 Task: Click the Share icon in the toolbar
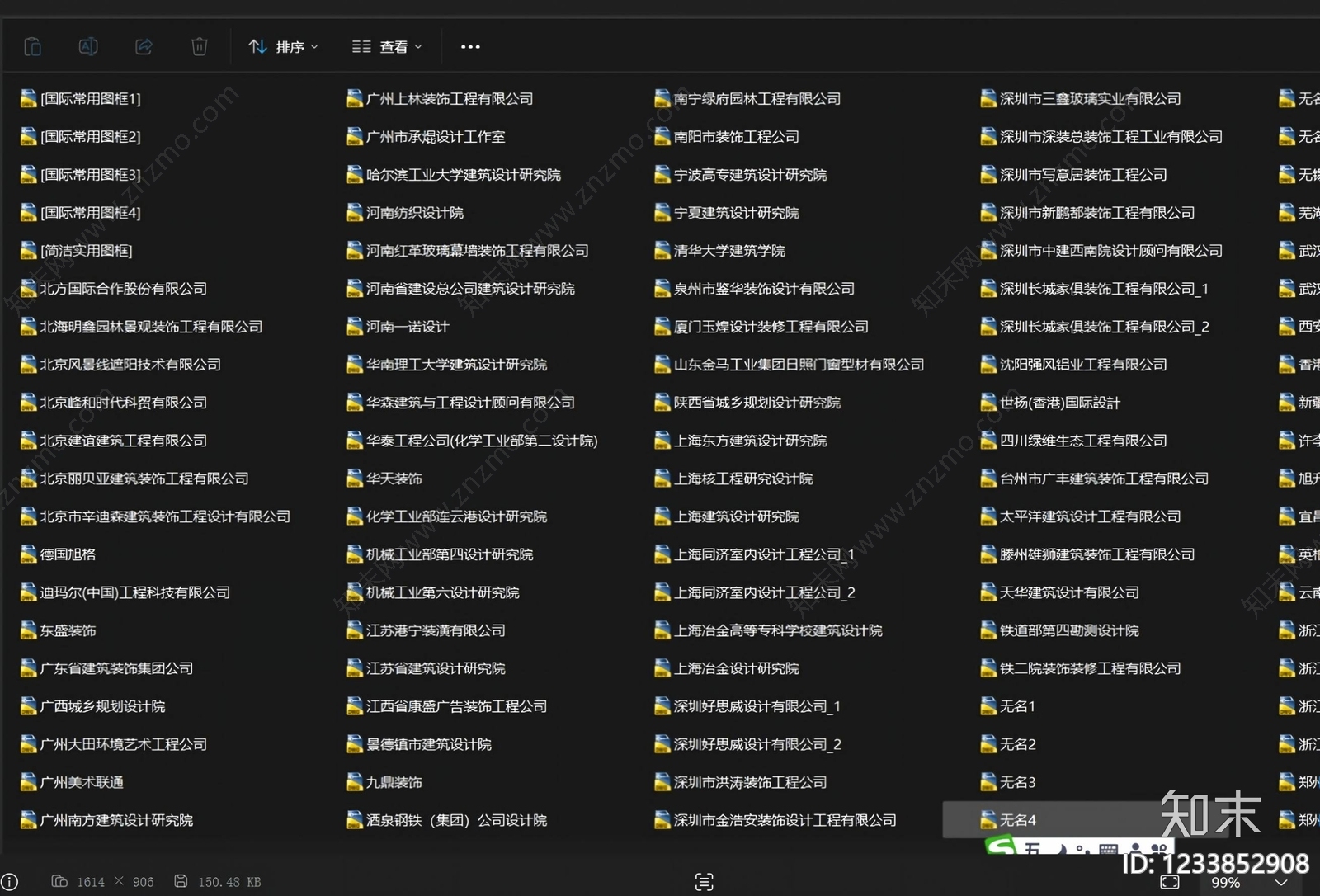[x=144, y=47]
